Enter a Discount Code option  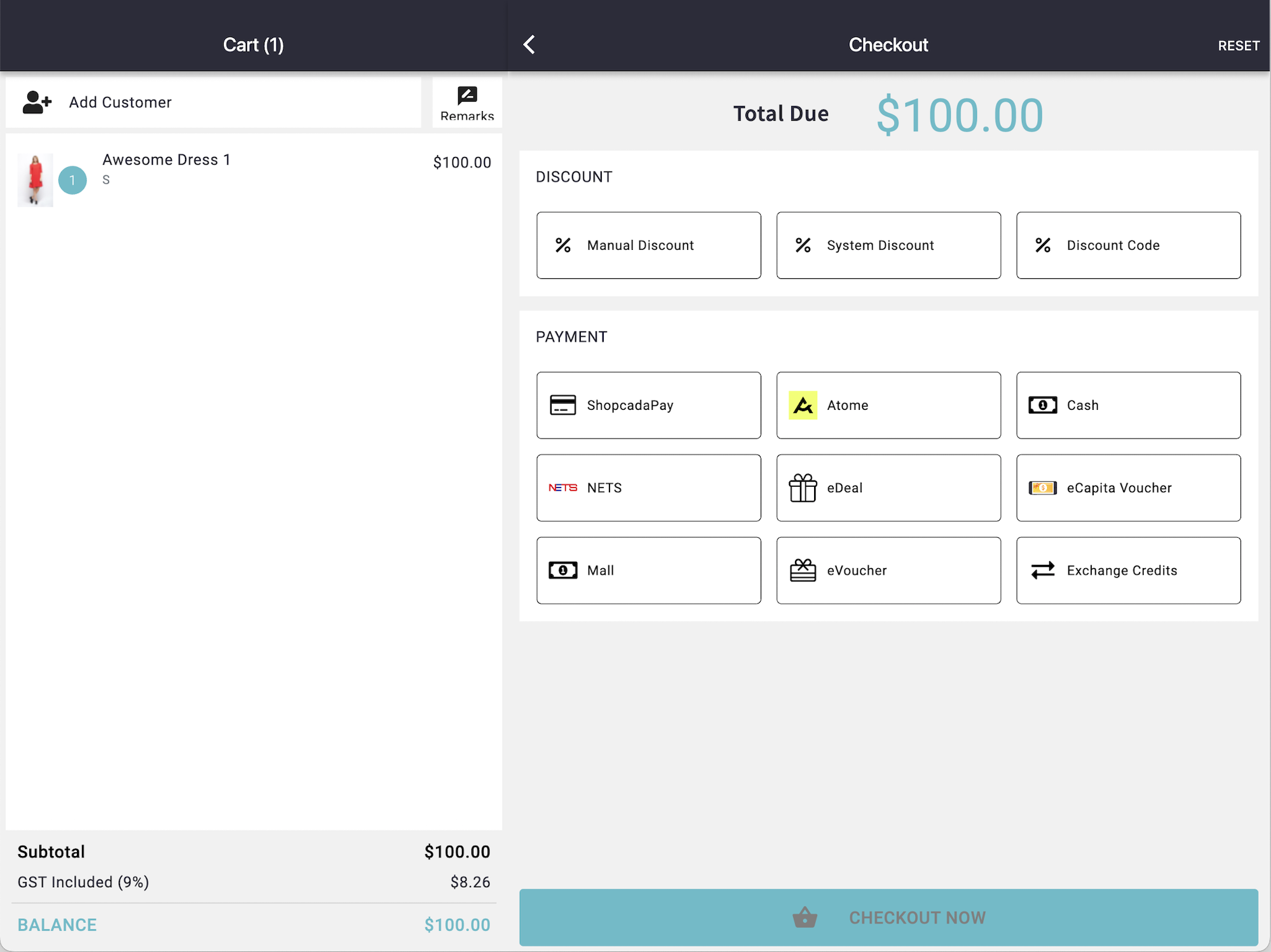[1128, 245]
